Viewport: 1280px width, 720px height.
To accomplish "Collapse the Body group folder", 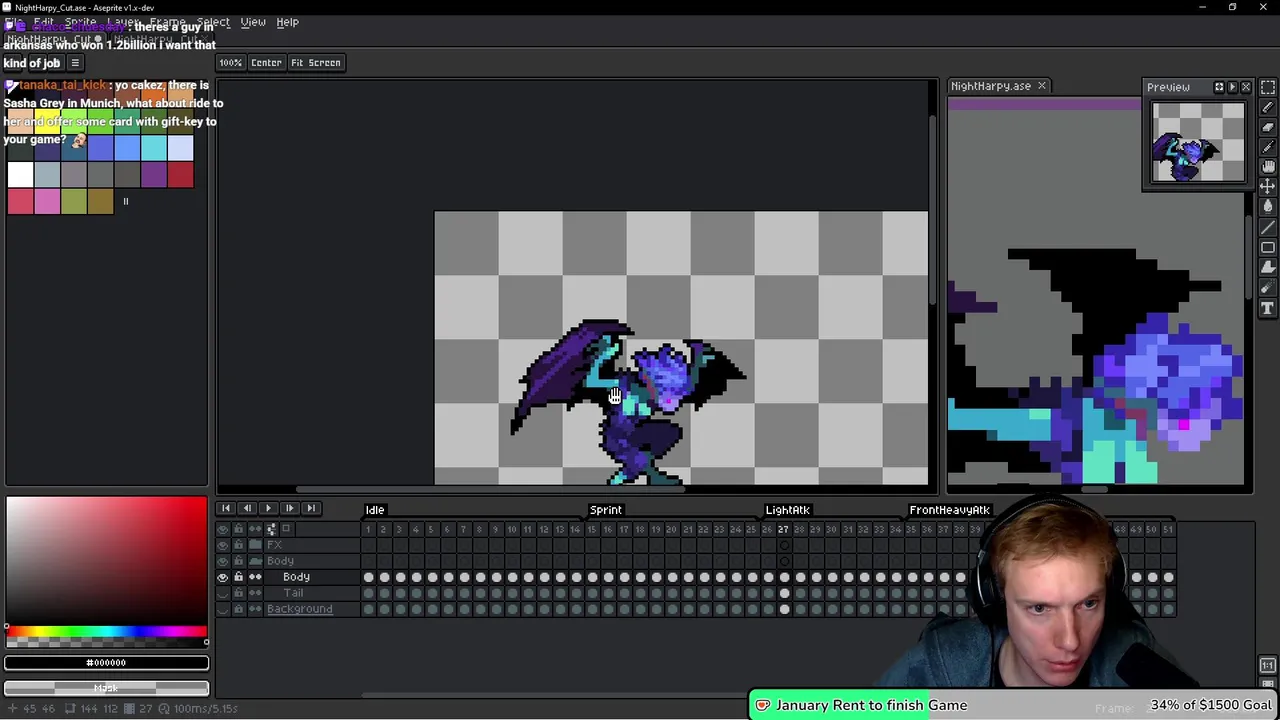I will click(x=255, y=561).
